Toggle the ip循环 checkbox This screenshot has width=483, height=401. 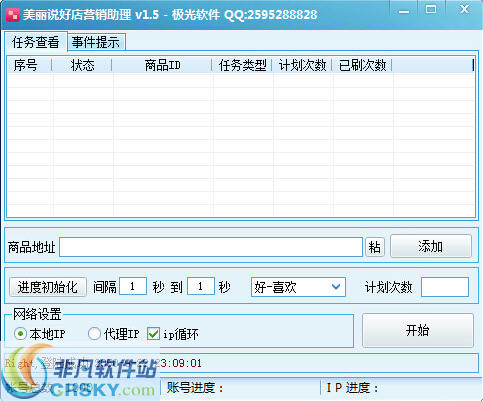(153, 334)
